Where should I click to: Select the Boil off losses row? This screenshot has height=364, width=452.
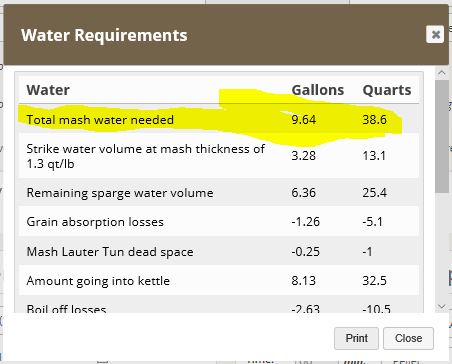(x=219, y=304)
